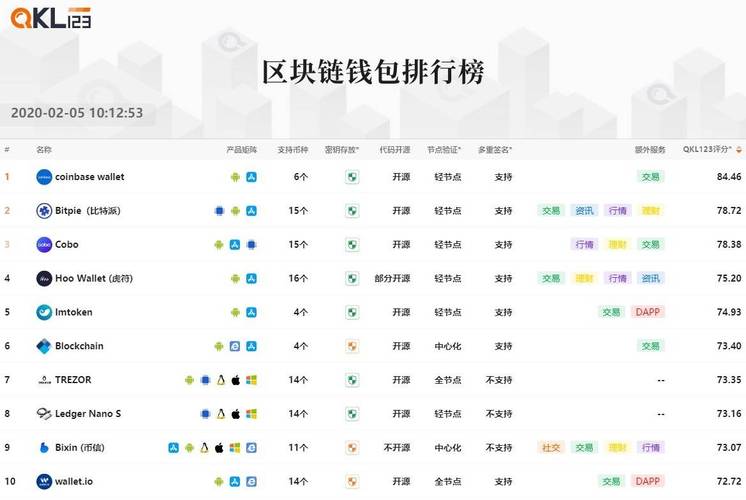Click the coinbase wallet logo icon
The width and height of the screenshot is (746, 500).
pyautogui.click(x=44, y=177)
